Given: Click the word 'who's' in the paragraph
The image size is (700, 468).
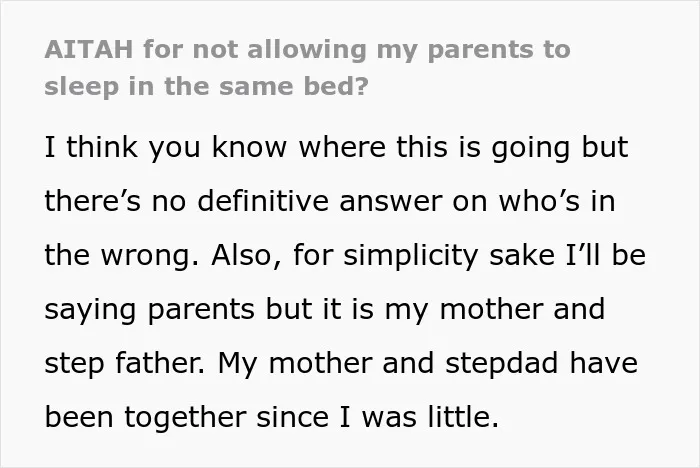Looking at the screenshot, I should [539, 201].
